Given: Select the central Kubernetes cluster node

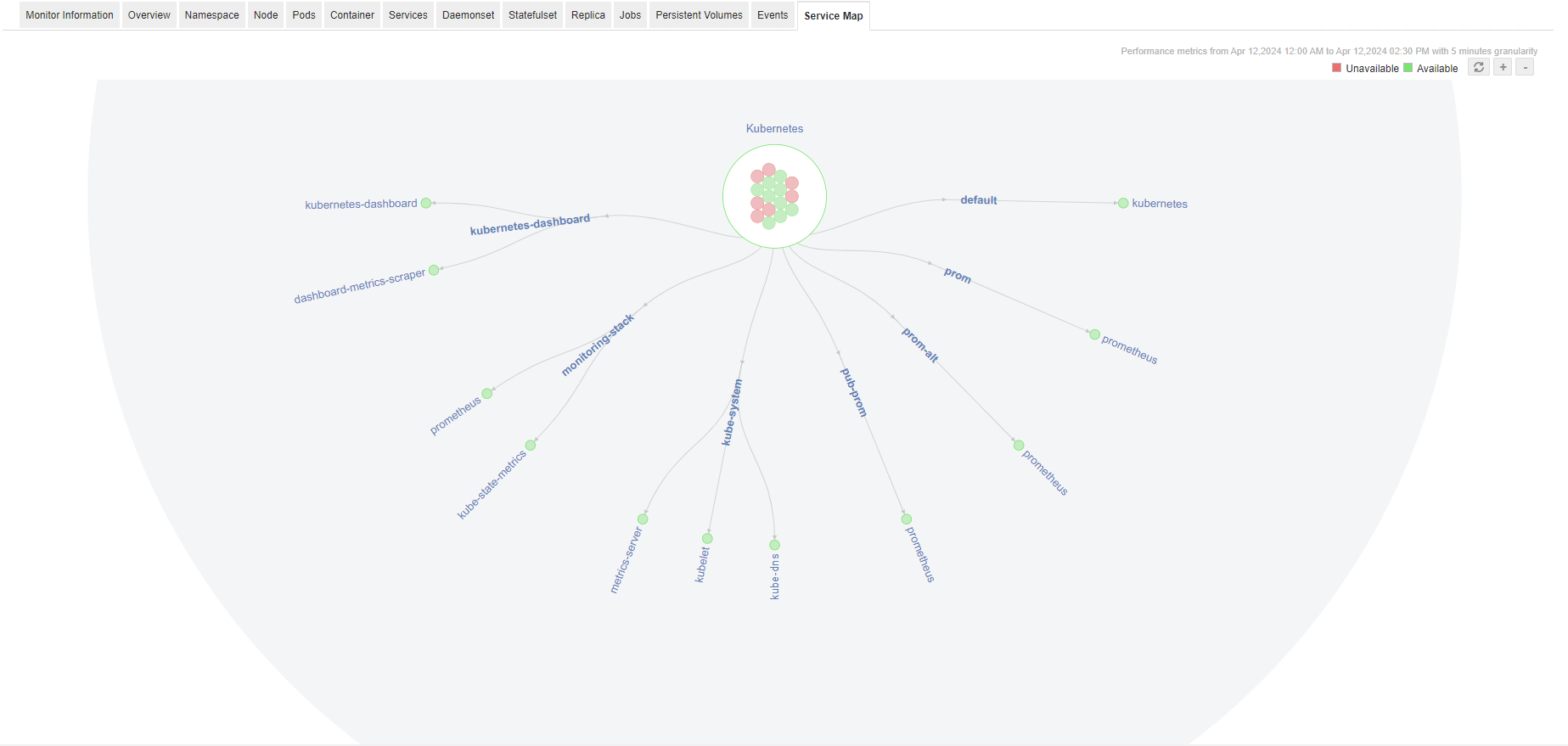Looking at the screenshot, I should pyautogui.click(x=774, y=196).
